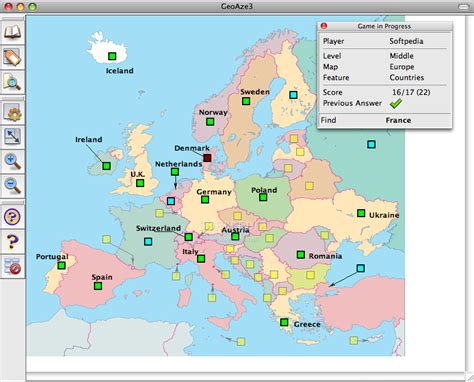
Task: Click the plain purple question mark icon
Action: coord(12,241)
